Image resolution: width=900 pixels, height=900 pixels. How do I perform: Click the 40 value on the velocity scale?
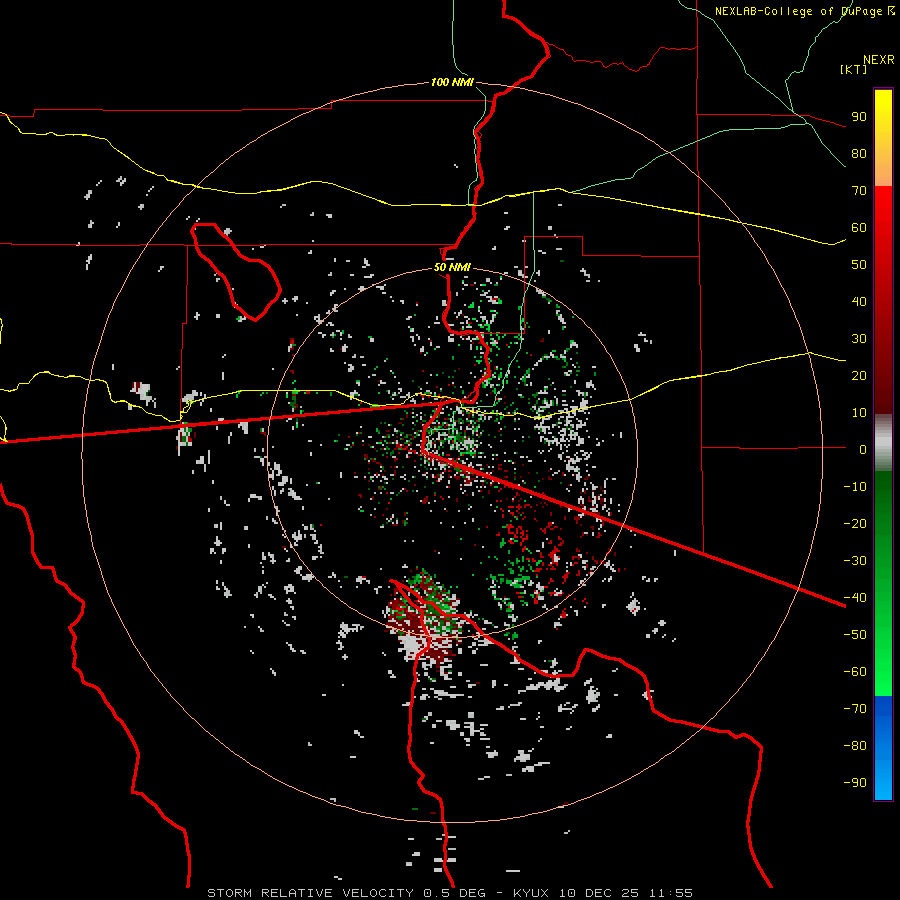859,301
